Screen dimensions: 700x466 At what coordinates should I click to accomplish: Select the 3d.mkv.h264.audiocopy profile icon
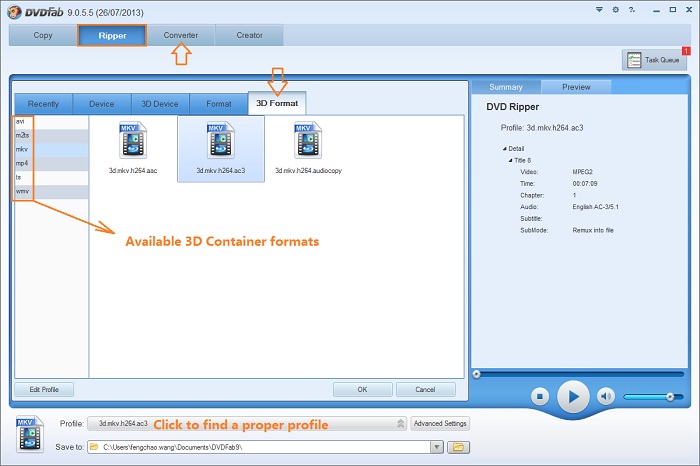[x=308, y=140]
